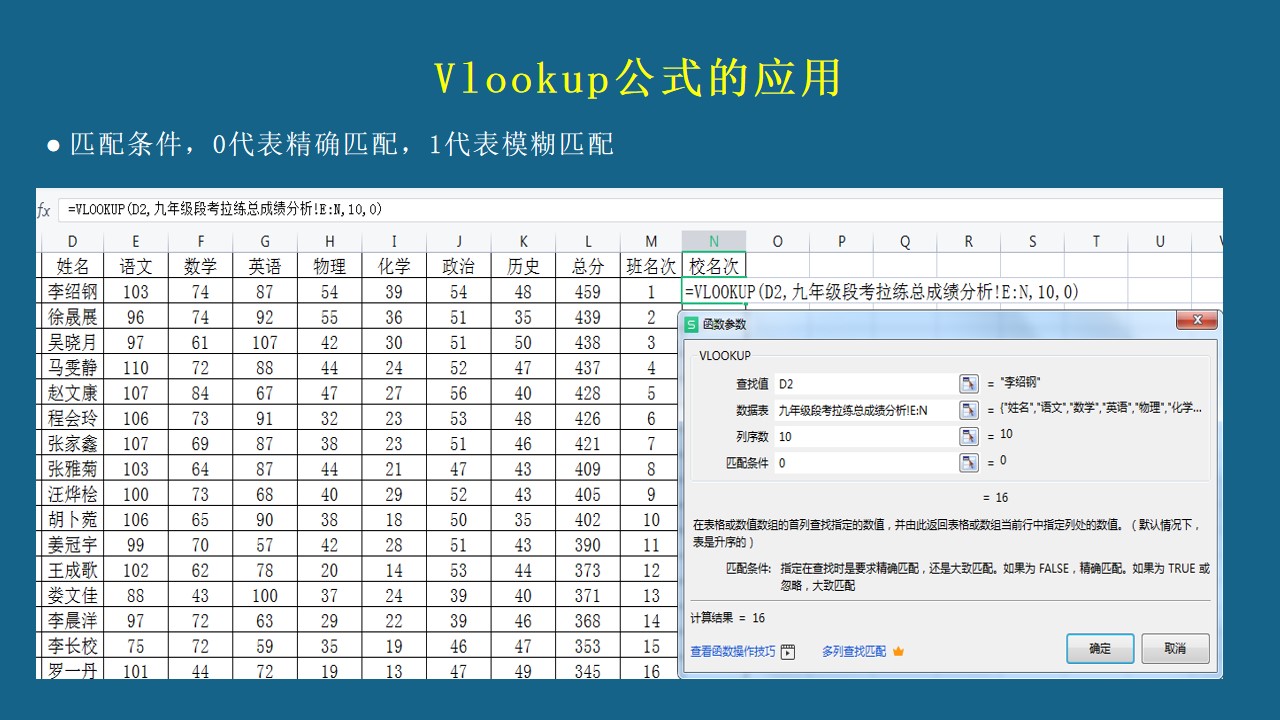1280x720 pixels.
Task: Select column O header
Action: pyautogui.click(x=778, y=241)
